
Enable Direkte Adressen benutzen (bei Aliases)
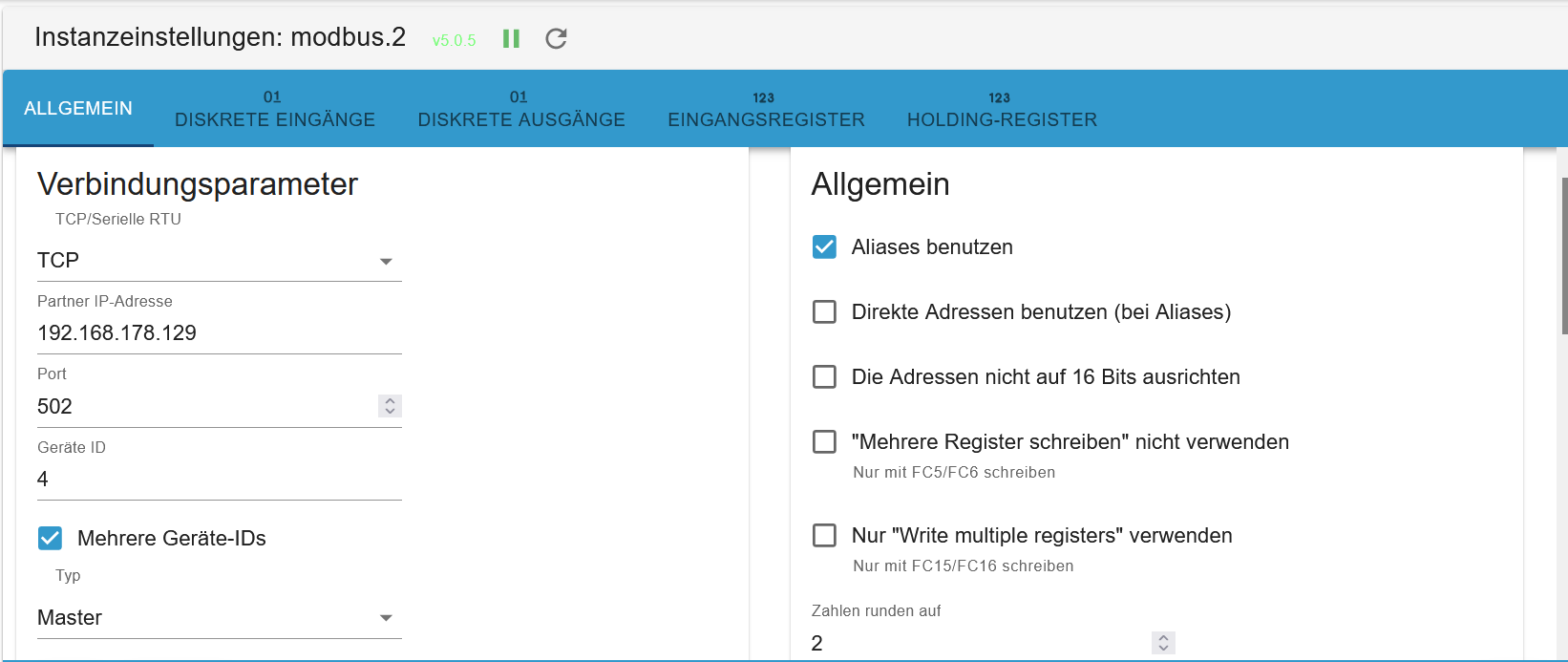(824, 311)
